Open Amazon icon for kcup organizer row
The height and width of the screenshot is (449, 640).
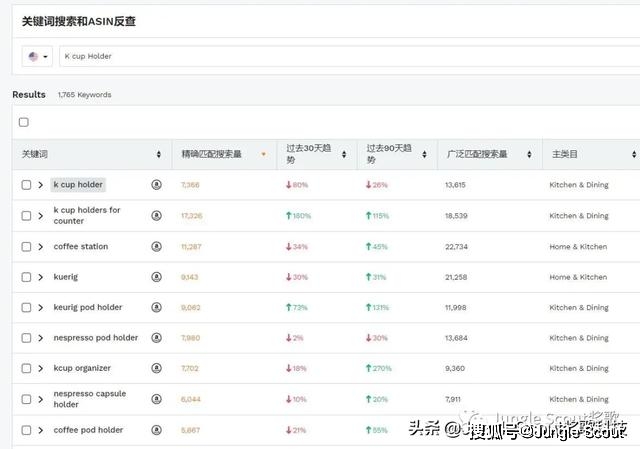[x=156, y=368]
